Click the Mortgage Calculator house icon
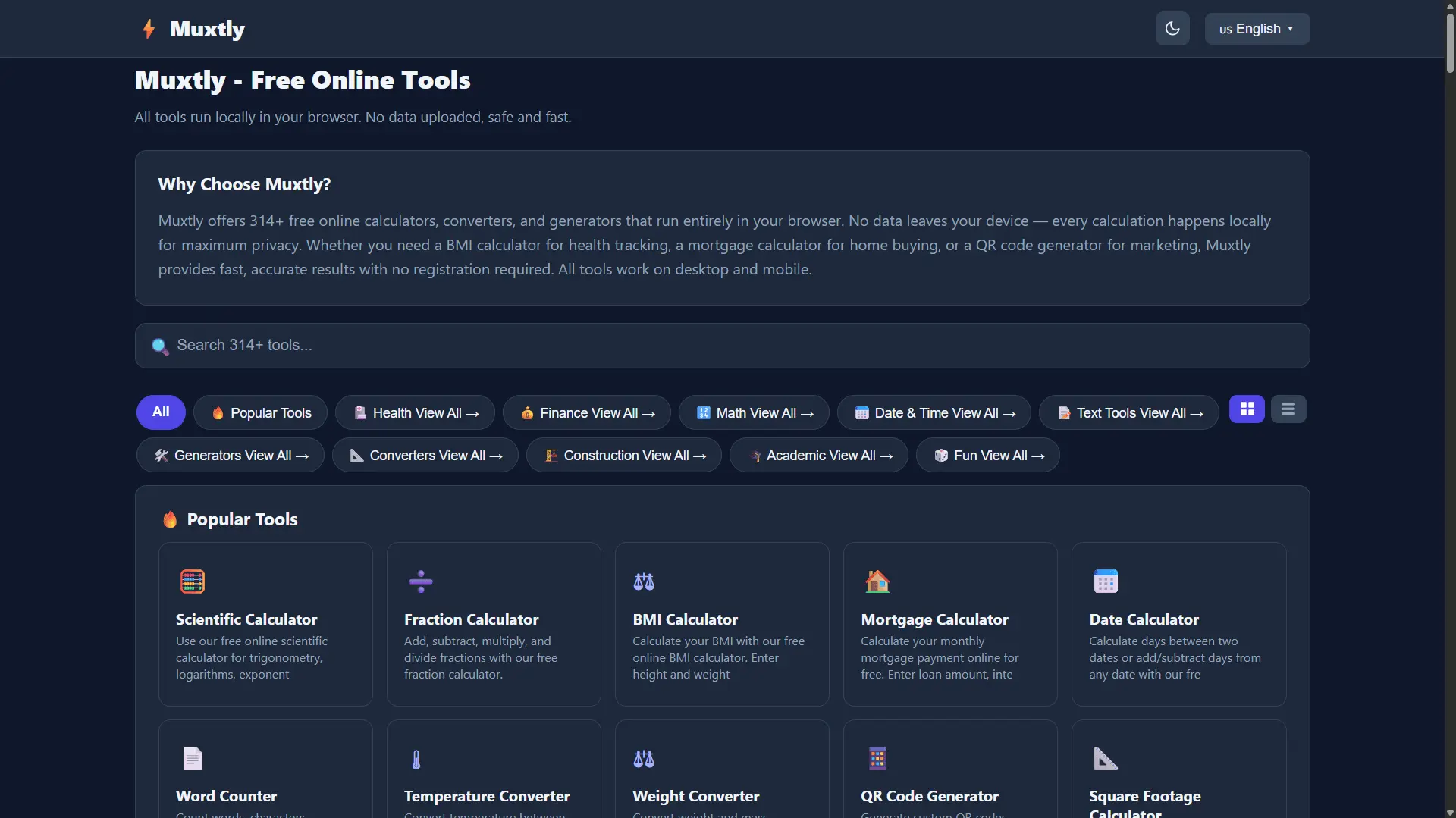 [877, 581]
